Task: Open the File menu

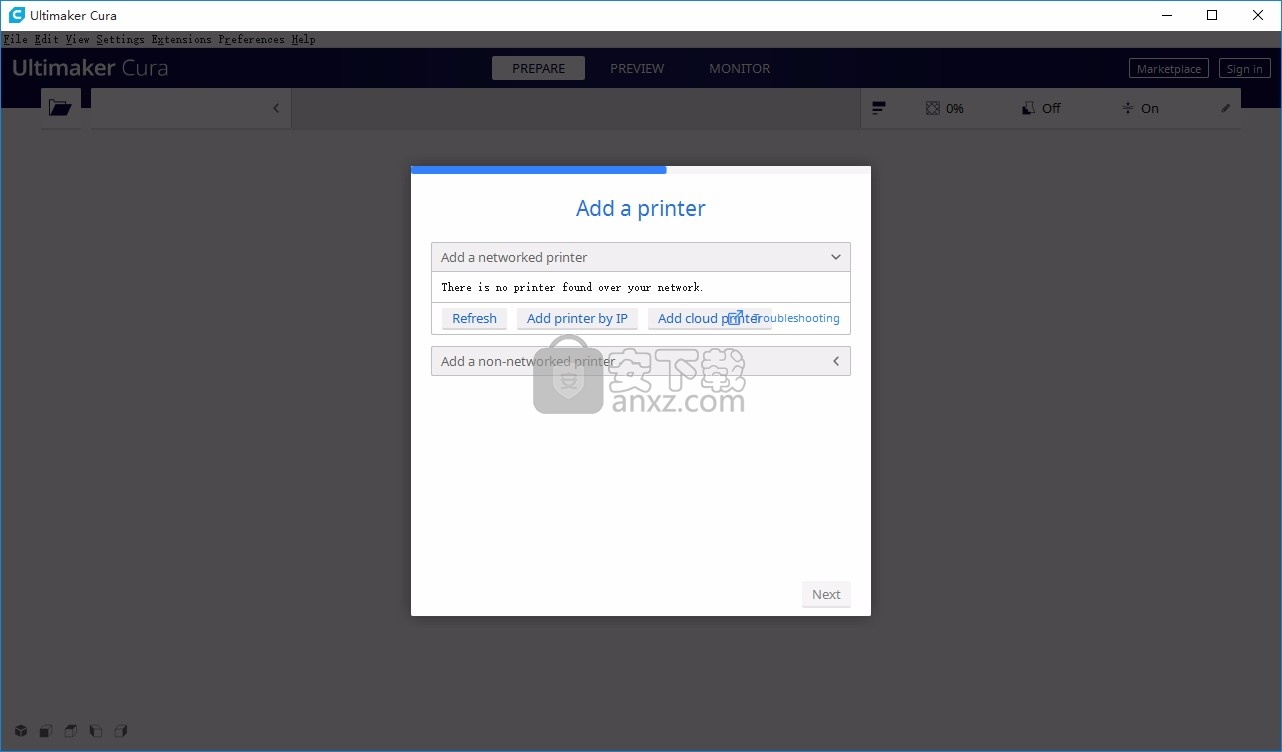Action: (x=16, y=40)
